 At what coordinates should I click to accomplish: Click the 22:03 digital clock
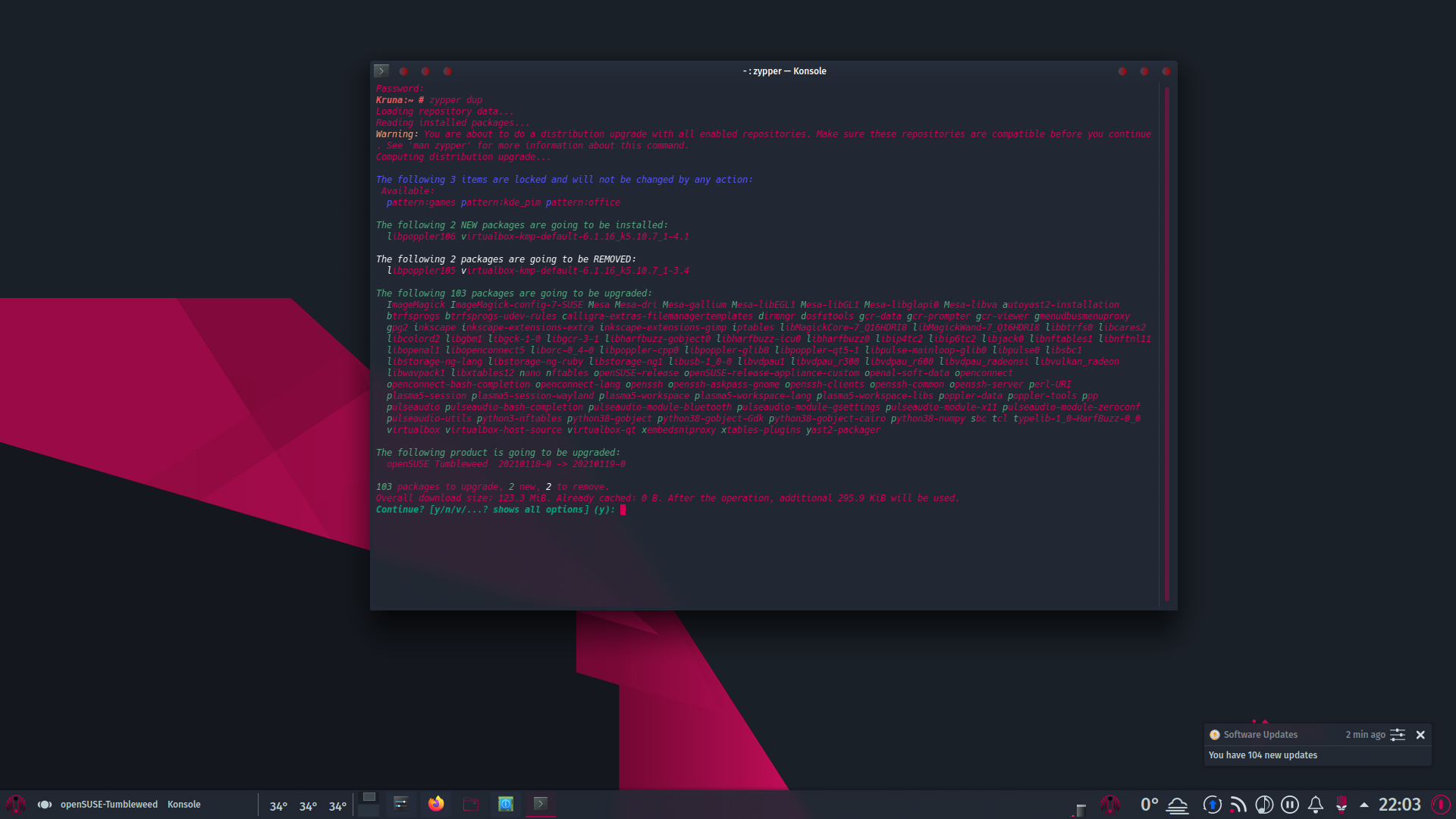[x=1400, y=805]
